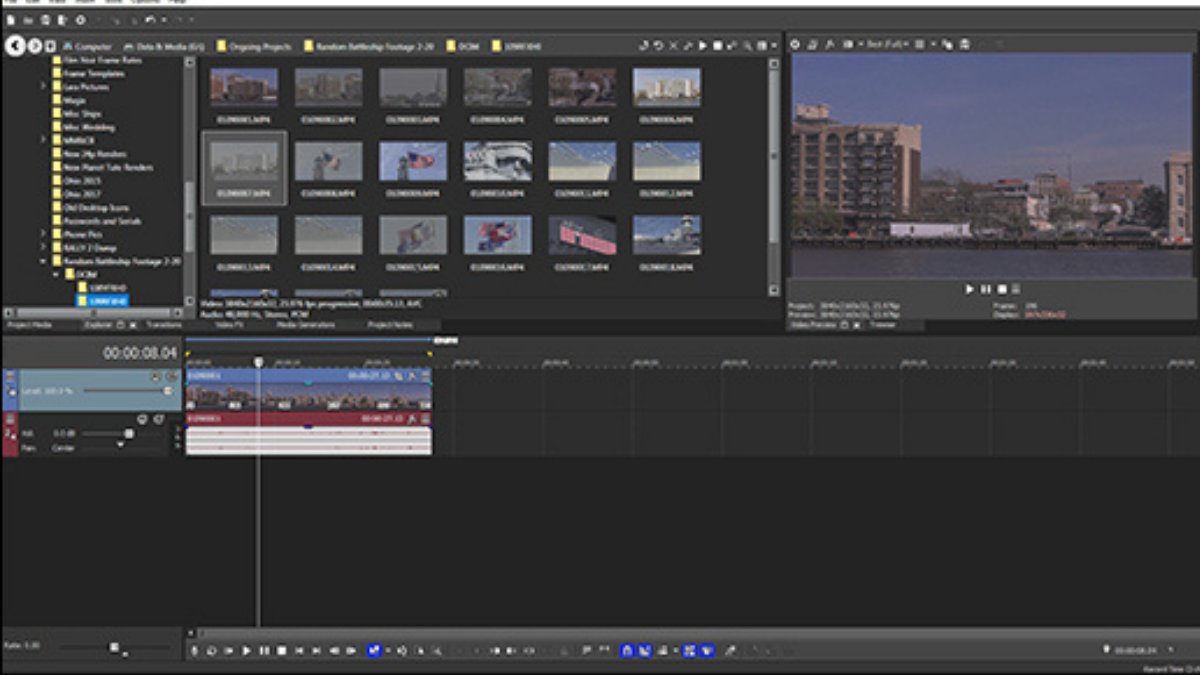The height and width of the screenshot is (675, 1200).
Task: Toggle Enable Snapping on timeline toolbar
Action: pyautogui.click(x=627, y=650)
